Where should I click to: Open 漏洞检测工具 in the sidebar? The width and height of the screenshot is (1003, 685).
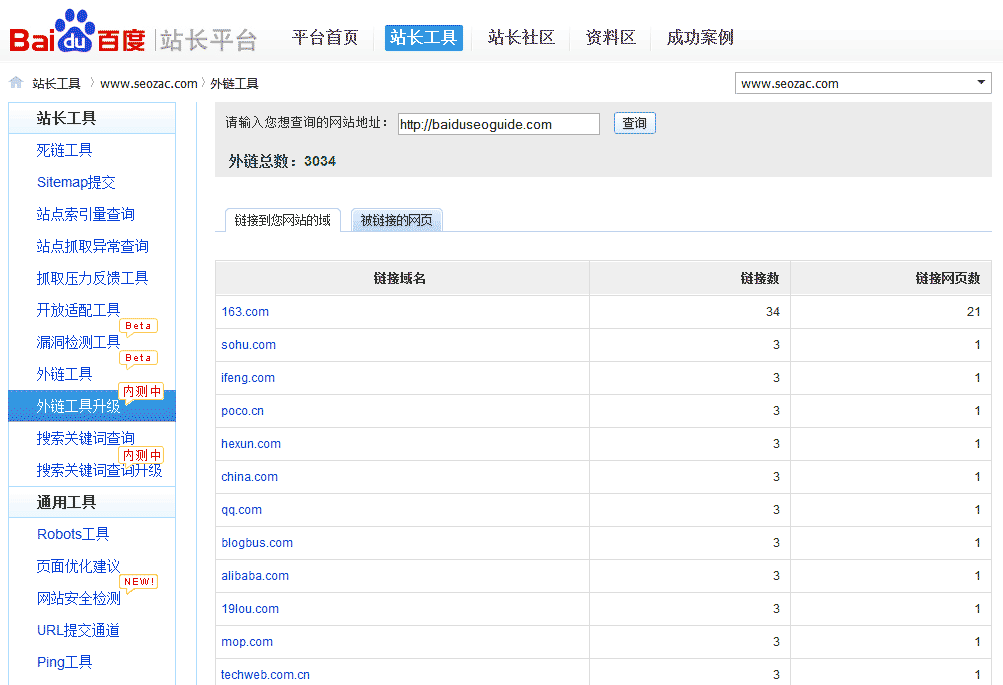pos(78,342)
